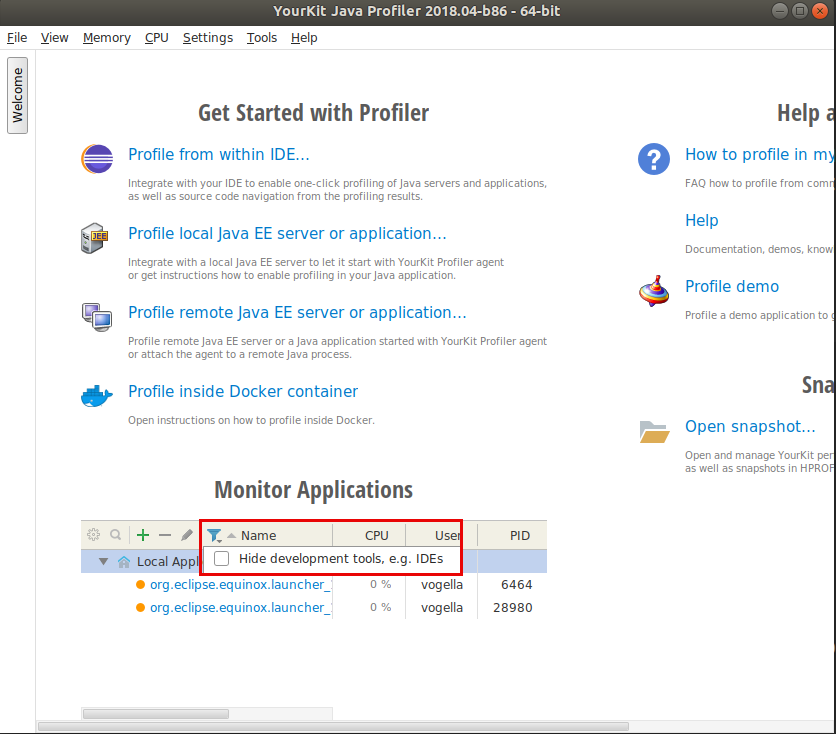This screenshot has width=836, height=734.
Task: Open the View menu
Action: pyautogui.click(x=54, y=38)
